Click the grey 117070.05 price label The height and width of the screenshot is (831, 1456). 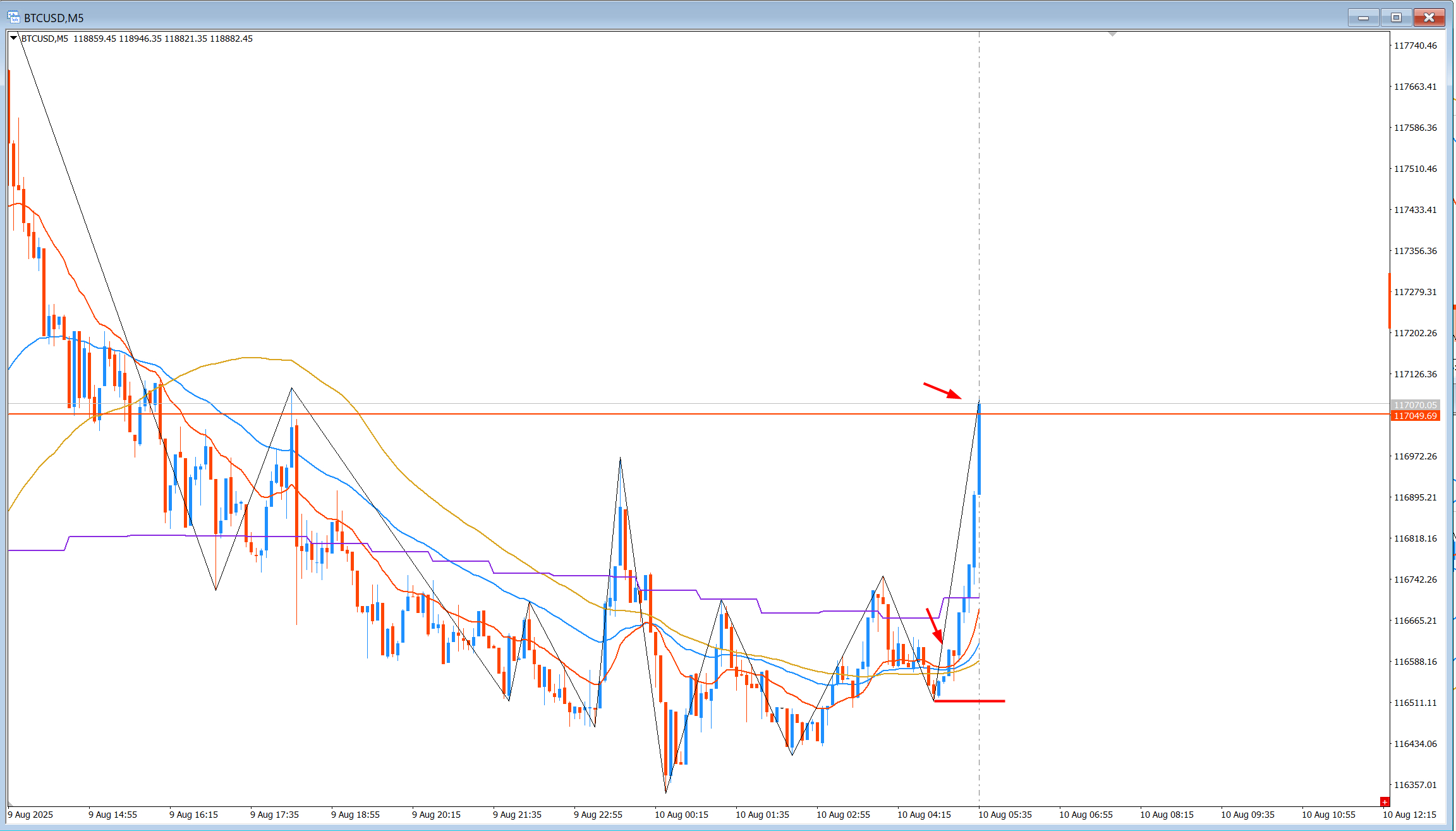coord(1415,405)
